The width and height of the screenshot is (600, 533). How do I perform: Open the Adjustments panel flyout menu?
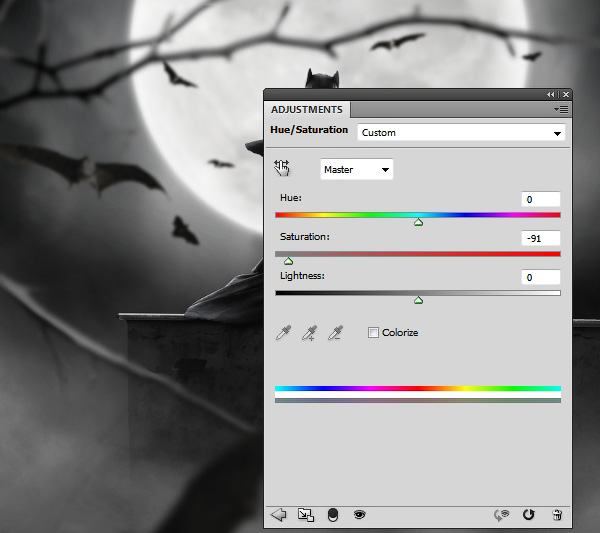(x=561, y=110)
